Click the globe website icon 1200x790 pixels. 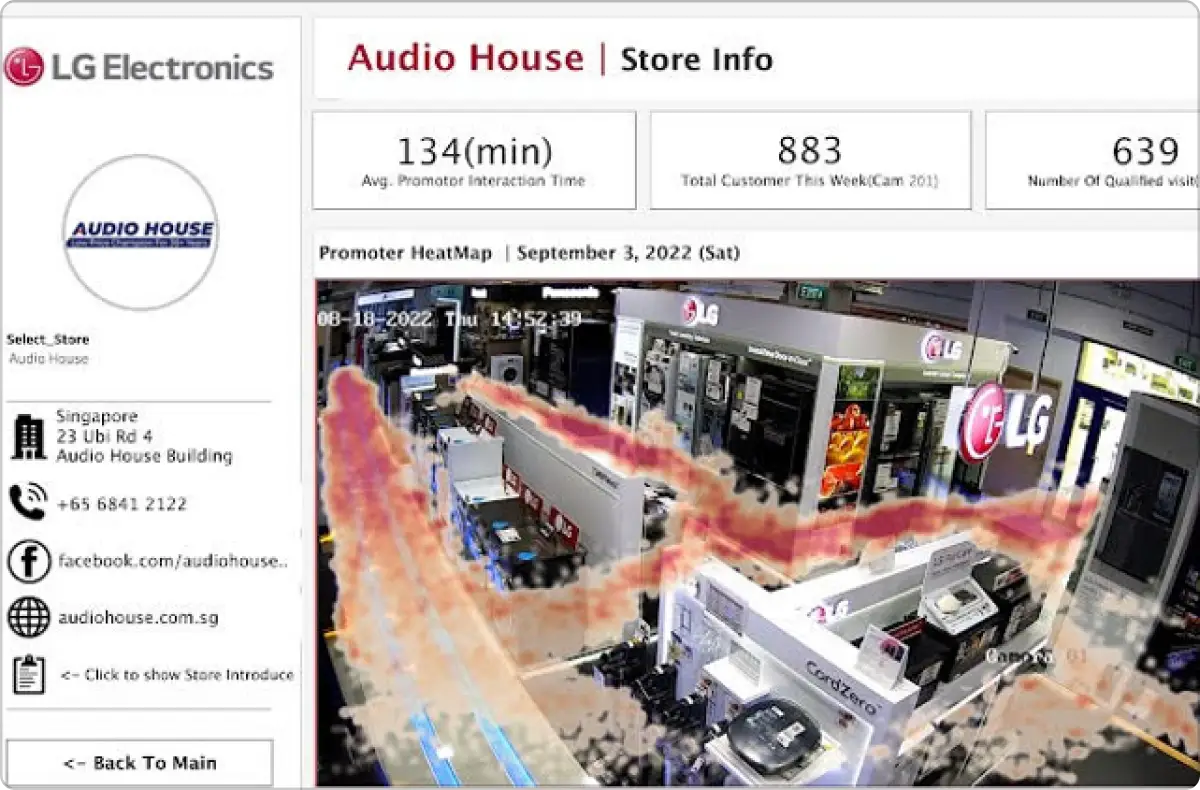pos(28,617)
